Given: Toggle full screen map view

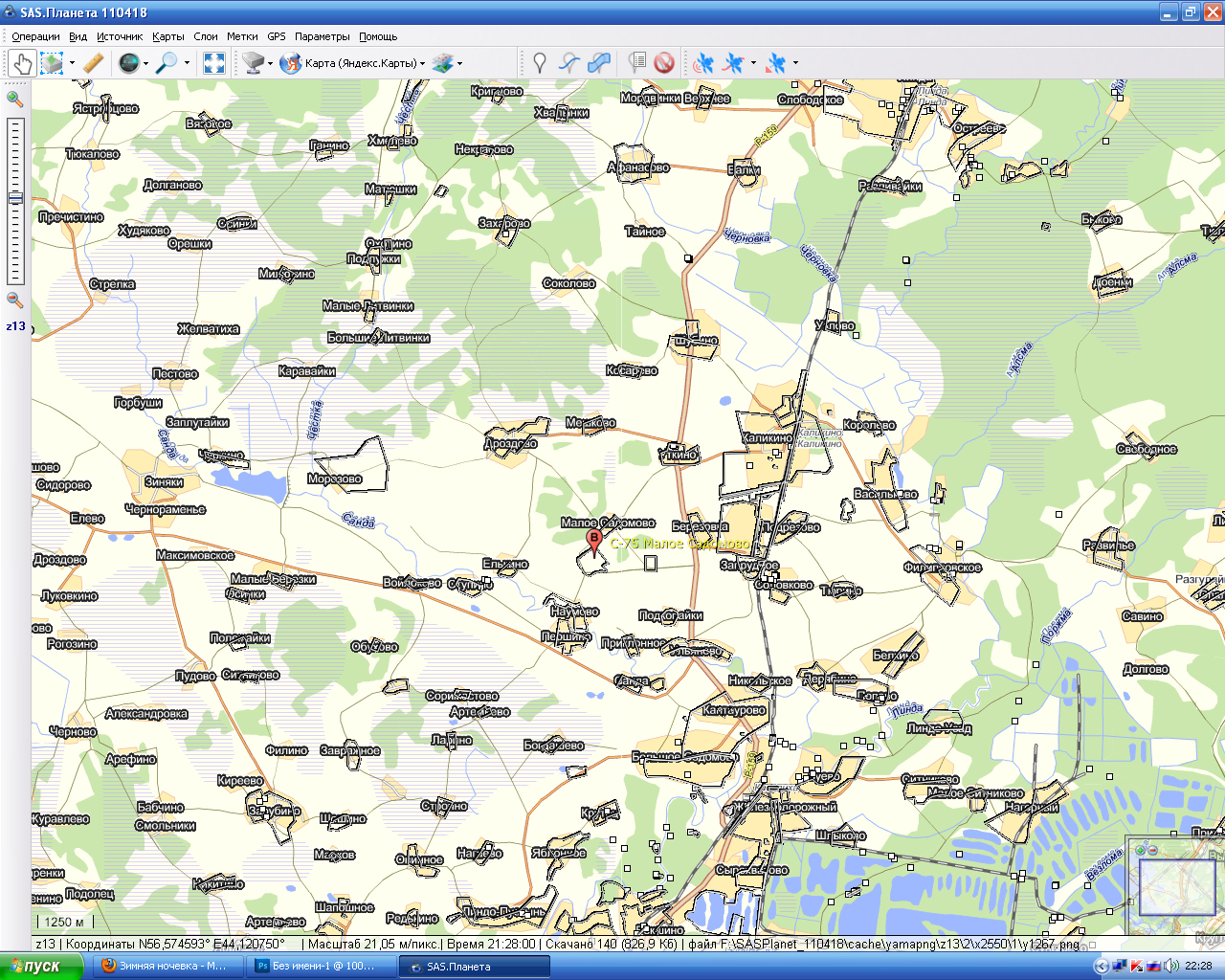Looking at the screenshot, I should point(214,63).
